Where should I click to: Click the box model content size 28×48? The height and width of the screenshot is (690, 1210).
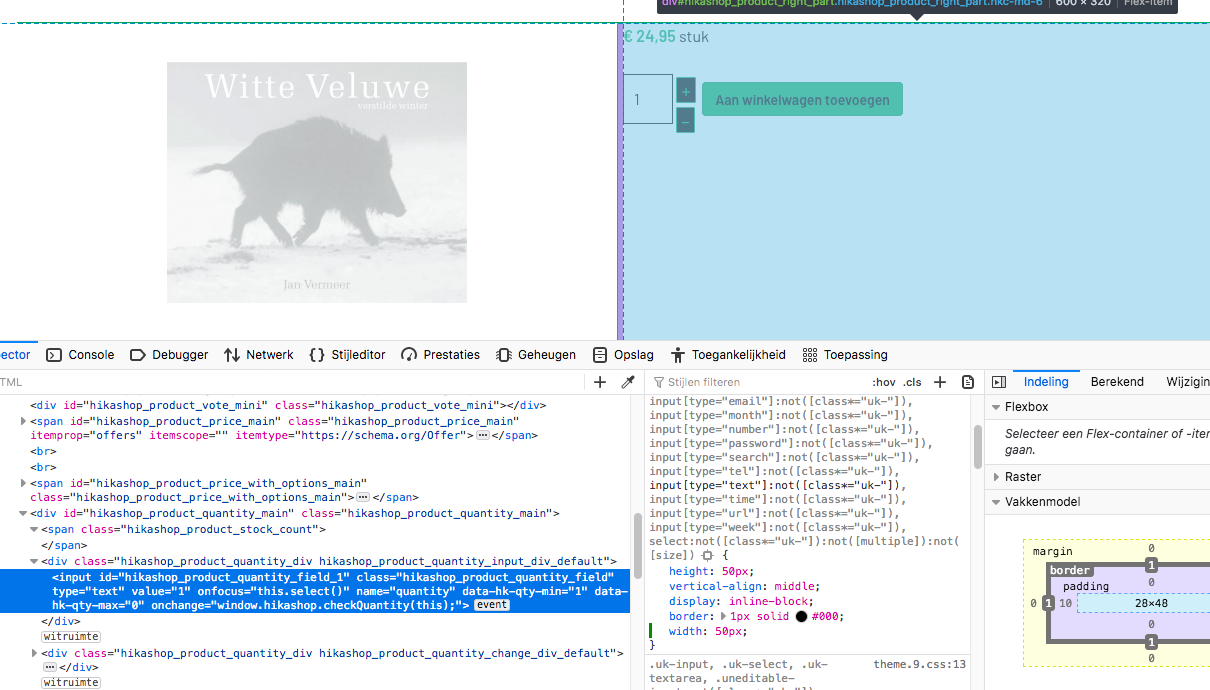click(1151, 603)
